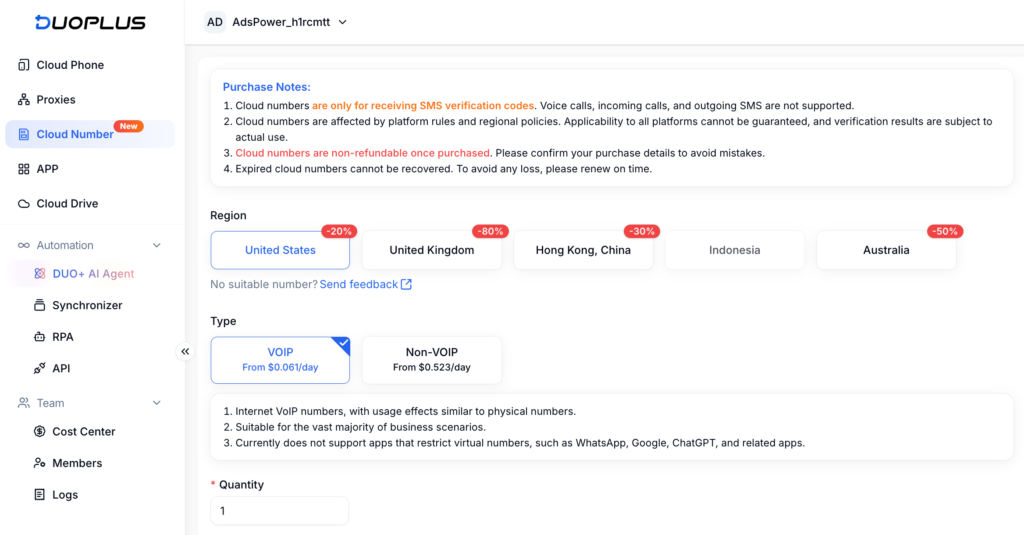This screenshot has width=1024, height=535.
Task: Open the APP grid icon
Action: coord(24,169)
